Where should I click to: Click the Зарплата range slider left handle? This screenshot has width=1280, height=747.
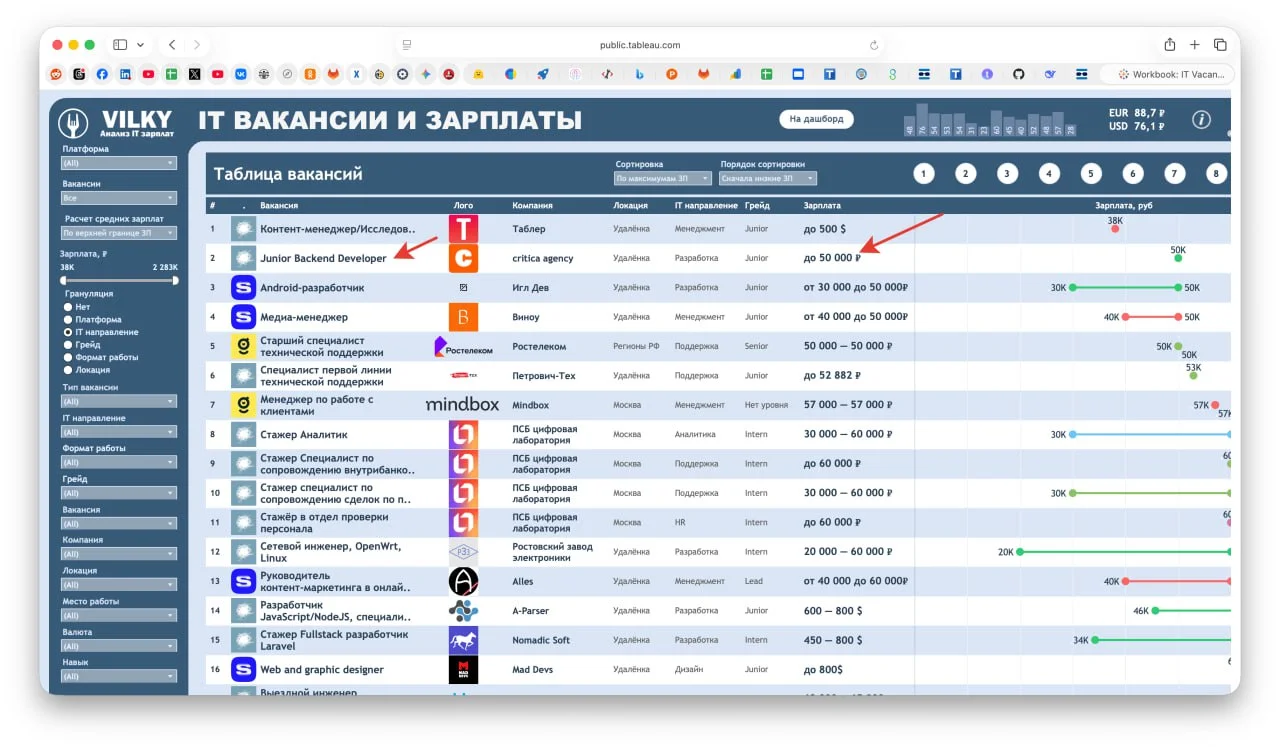[x=63, y=280]
